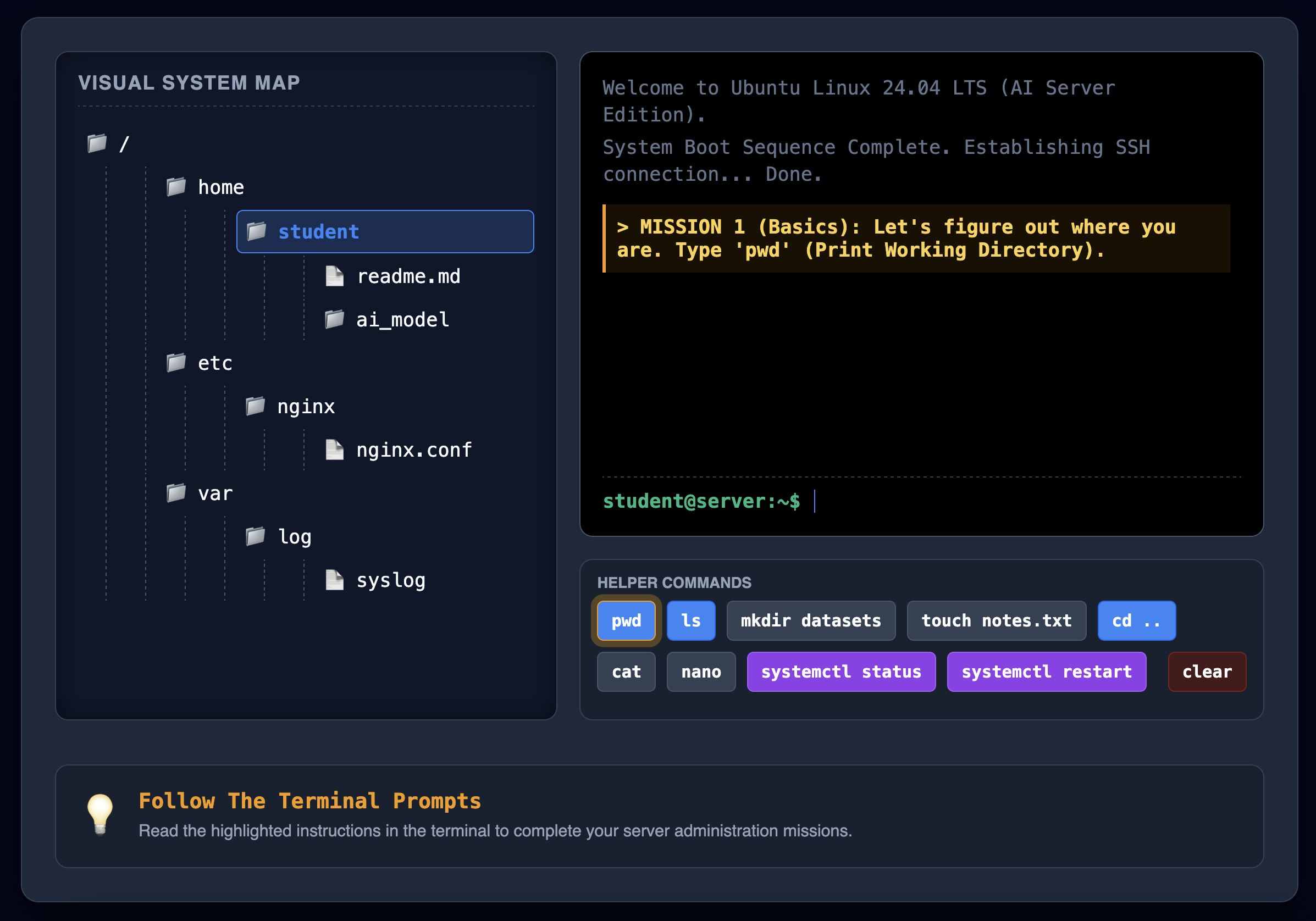Click the 'student@server:~$' prompt text
The image size is (1316, 921).
click(x=701, y=502)
